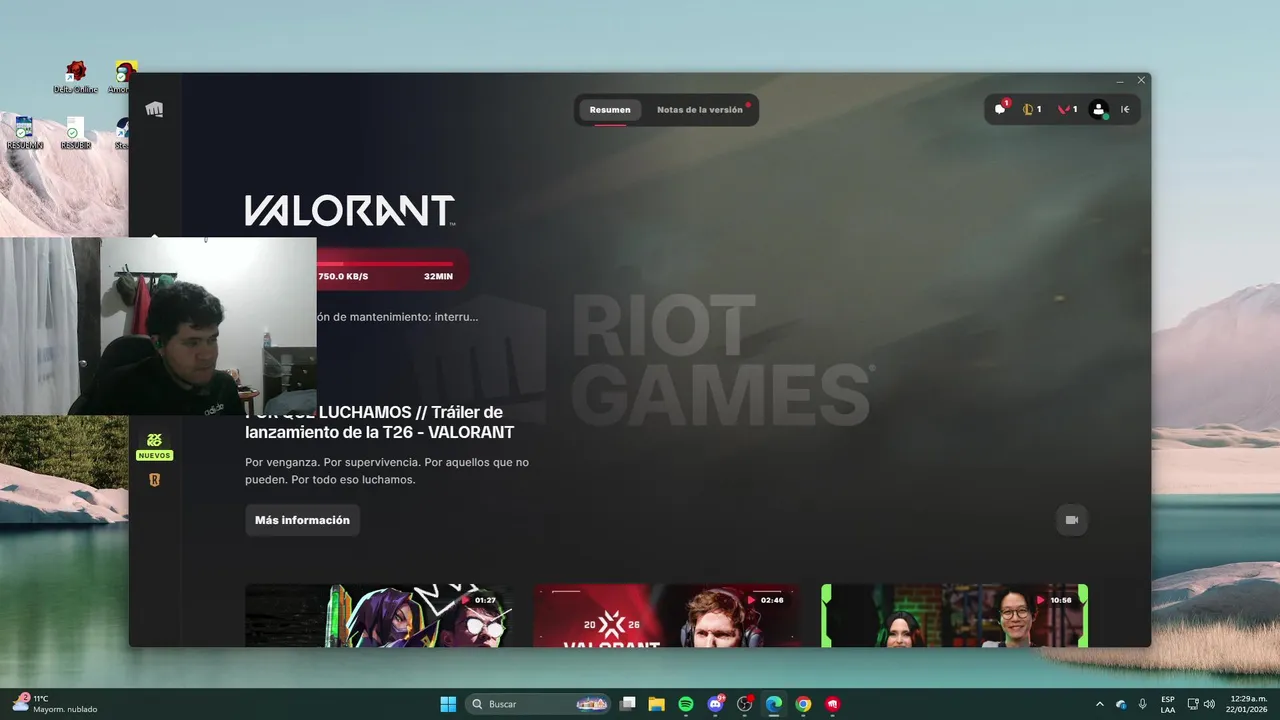Image resolution: width=1280 pixels, height=720 pixels.
Task: Click the NUEVOS badge in sidebar
Action: (x=154, y=455)
